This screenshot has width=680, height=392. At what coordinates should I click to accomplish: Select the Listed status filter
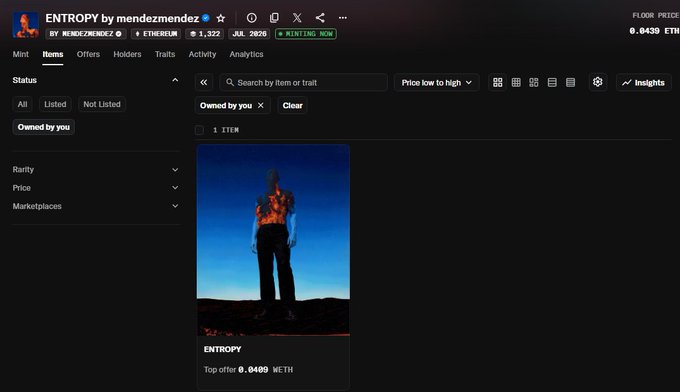pos(55,105)
